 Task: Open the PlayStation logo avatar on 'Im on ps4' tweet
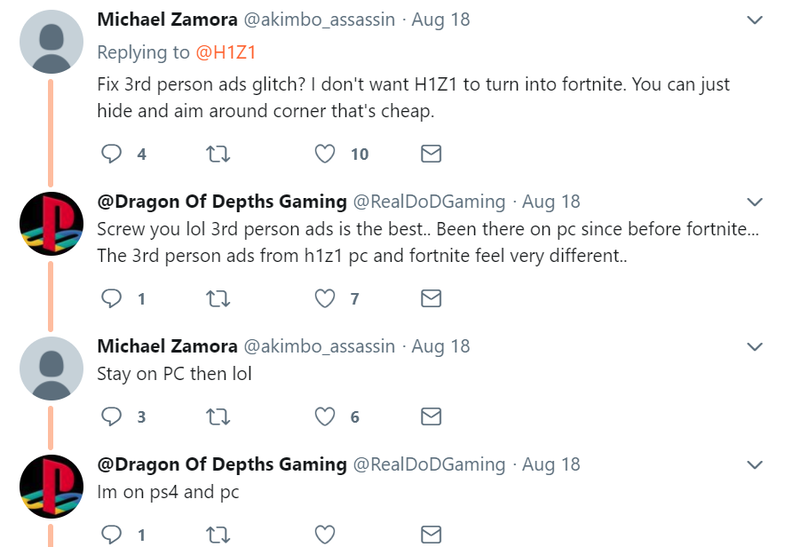pos(52,486)
